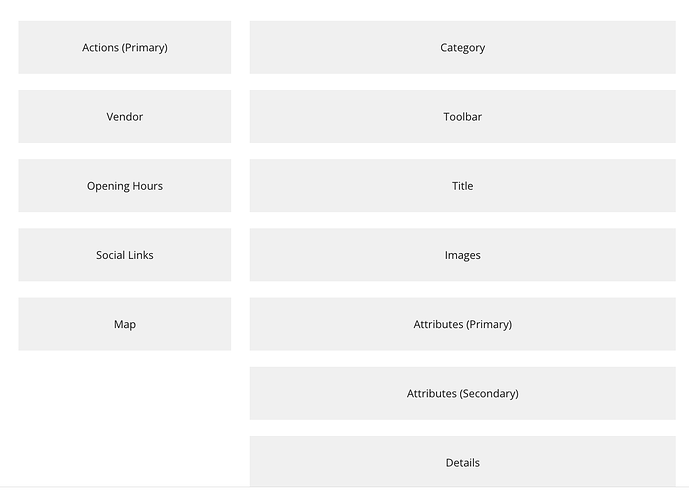Open the Opening Hours block
The image size is (689, 493).
coord(125,186)
